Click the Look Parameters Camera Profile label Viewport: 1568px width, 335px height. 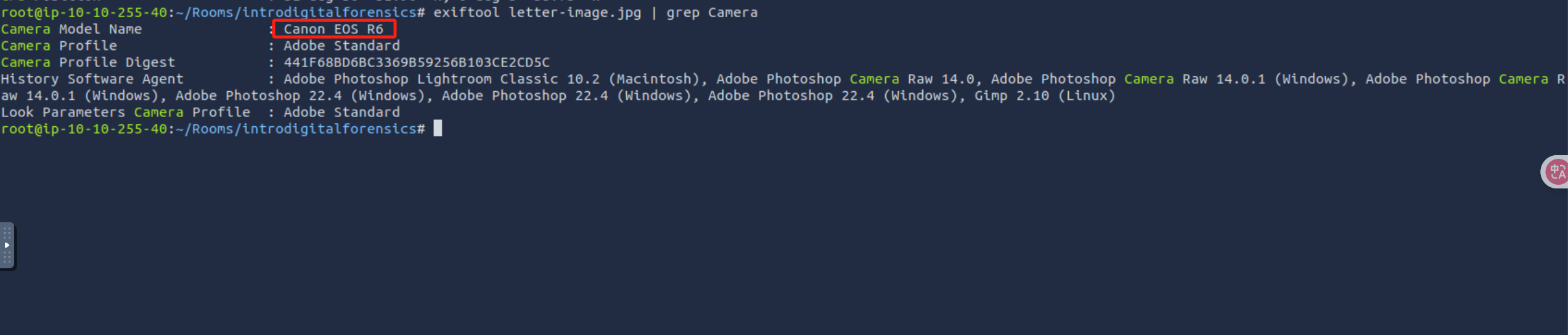click(x=125, y=112)
